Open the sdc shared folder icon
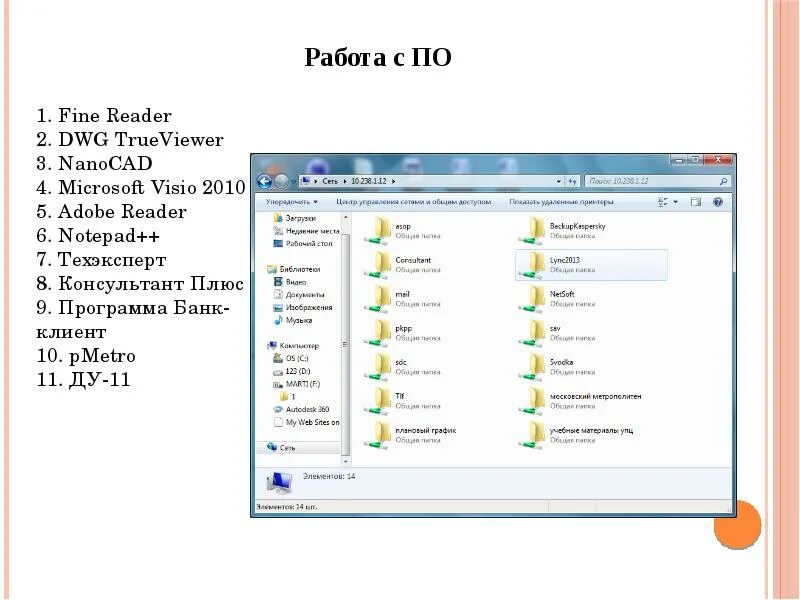This screenshot has height=600, width=800. [x=378, y=368]
